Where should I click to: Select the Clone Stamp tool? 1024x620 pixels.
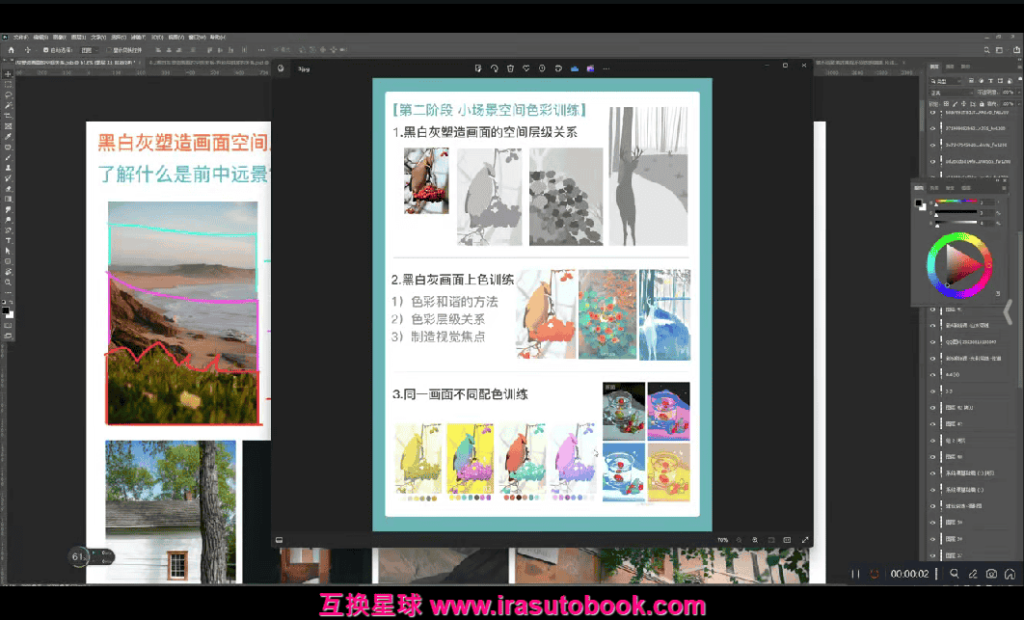8,169
